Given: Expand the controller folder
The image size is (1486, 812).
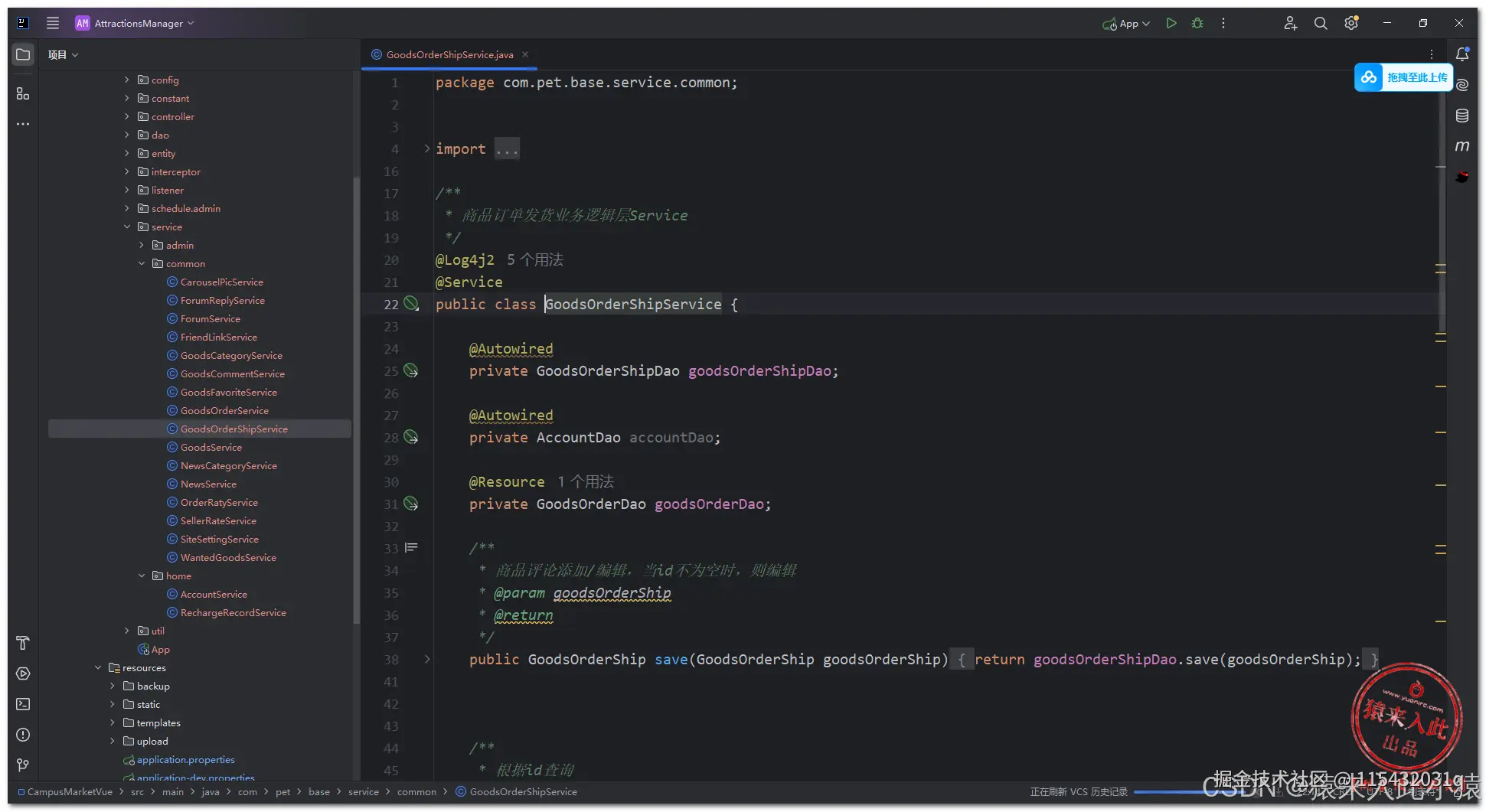Looking at the screenshot, I should 127,116.
